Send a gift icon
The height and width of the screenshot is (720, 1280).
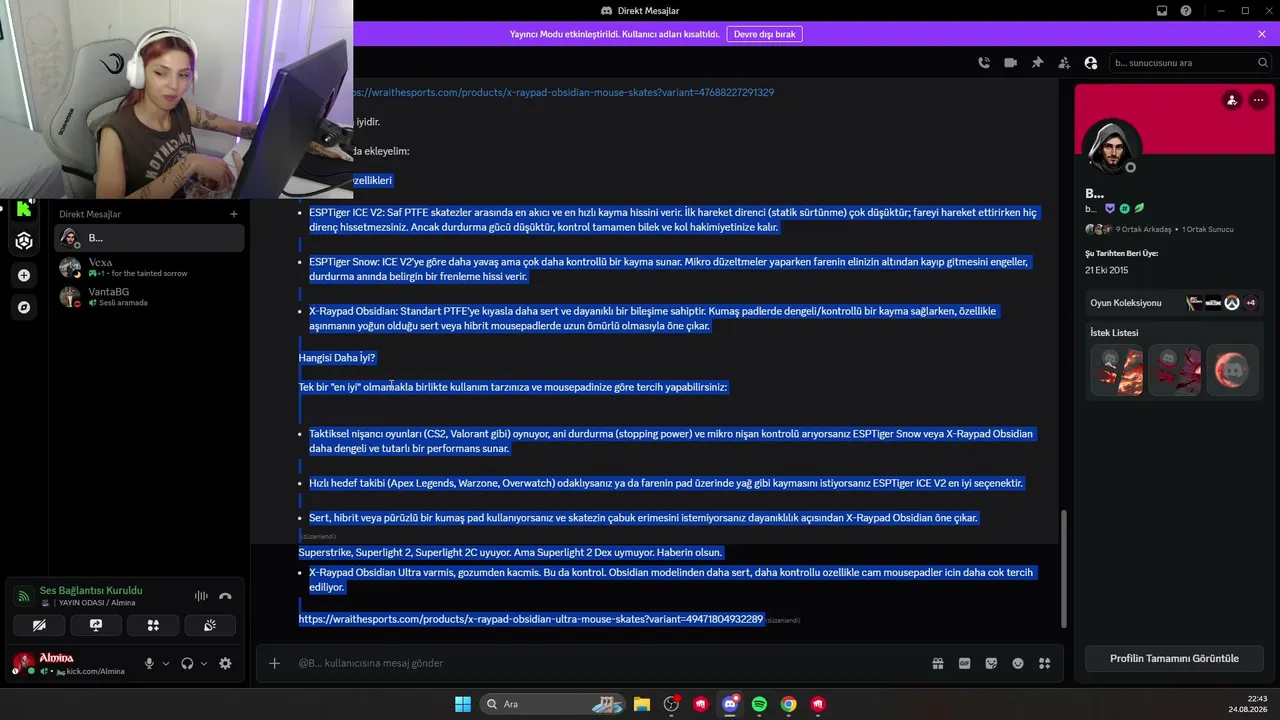938,663
